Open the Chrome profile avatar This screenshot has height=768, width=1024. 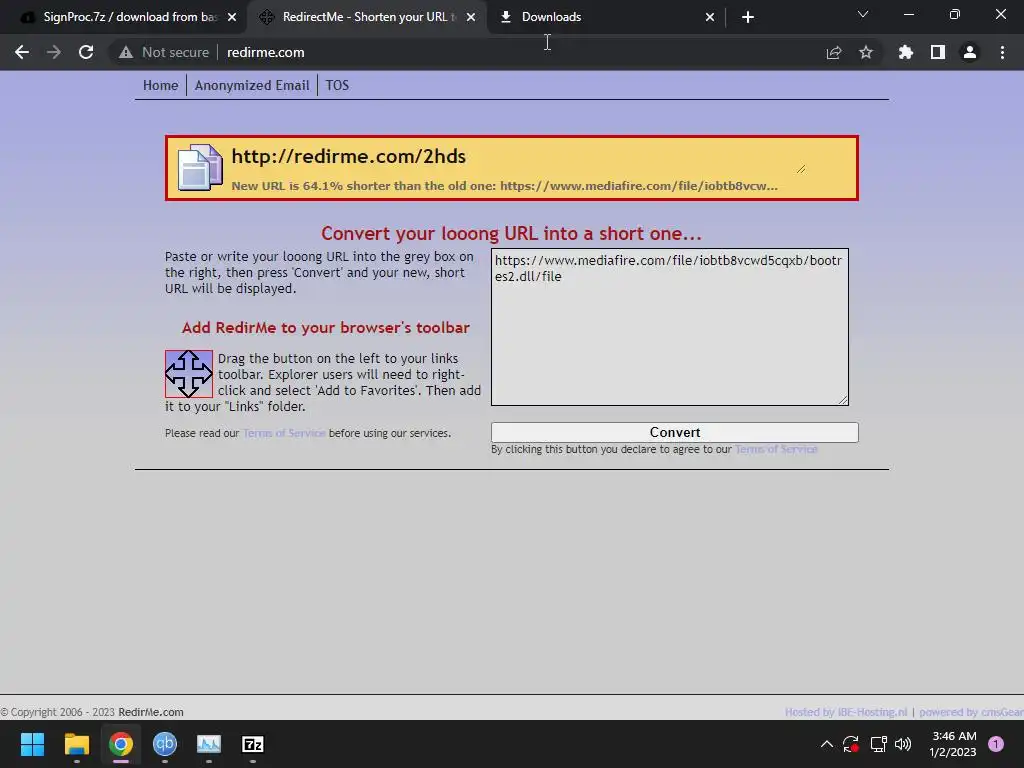click(x=970, y=52)
